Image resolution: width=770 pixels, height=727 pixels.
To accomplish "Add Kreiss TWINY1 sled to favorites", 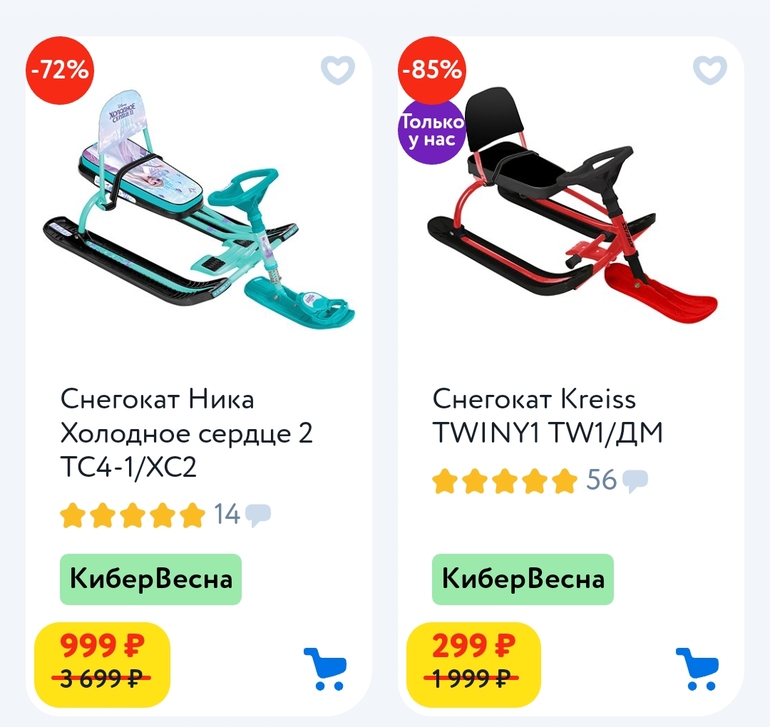I will (x=710, y=70).
